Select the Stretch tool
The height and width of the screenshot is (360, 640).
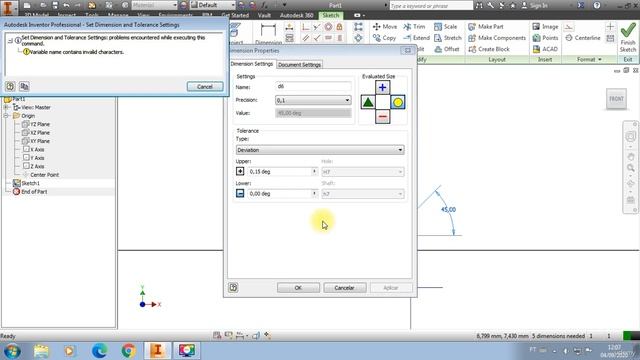[448, 38]
